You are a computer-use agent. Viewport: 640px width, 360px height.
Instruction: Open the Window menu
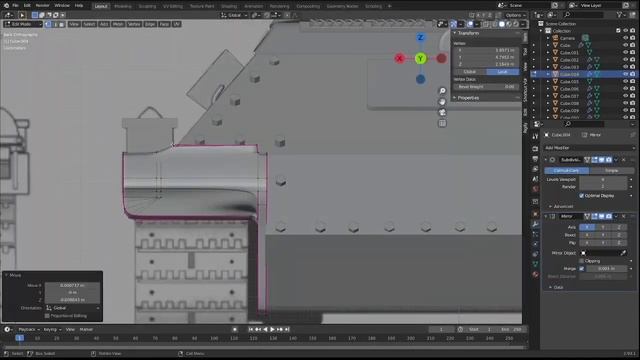click(62, 6)
